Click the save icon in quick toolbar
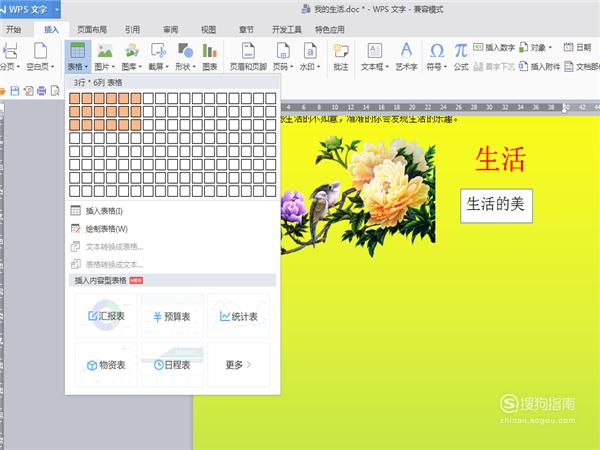 [15, 91]
